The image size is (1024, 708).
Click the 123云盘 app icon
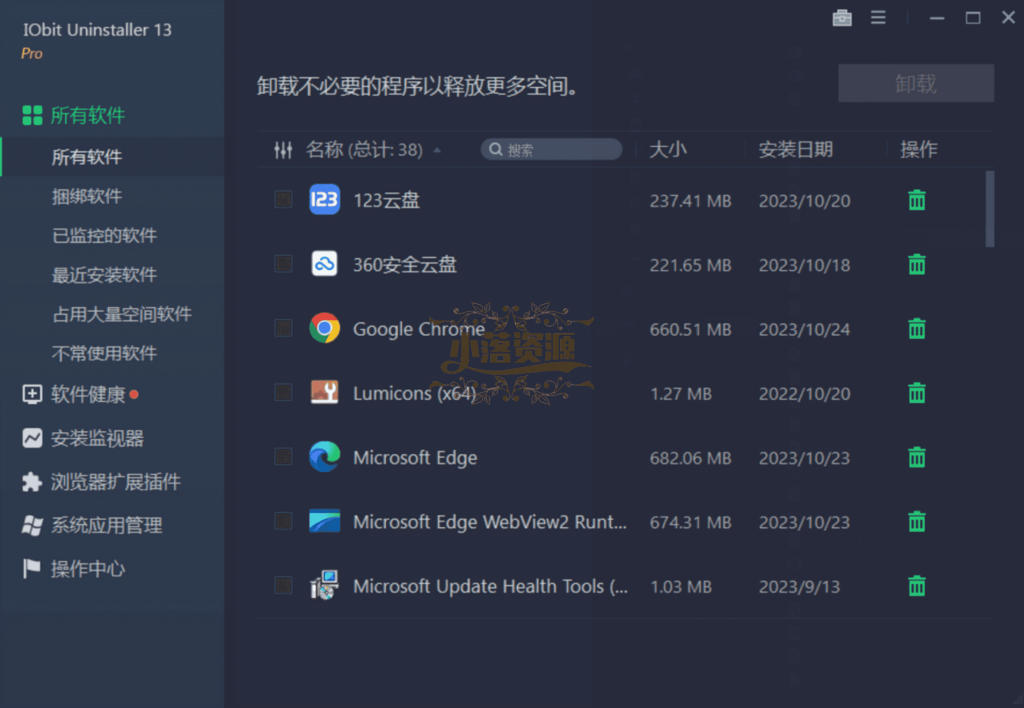pos(324,200)
